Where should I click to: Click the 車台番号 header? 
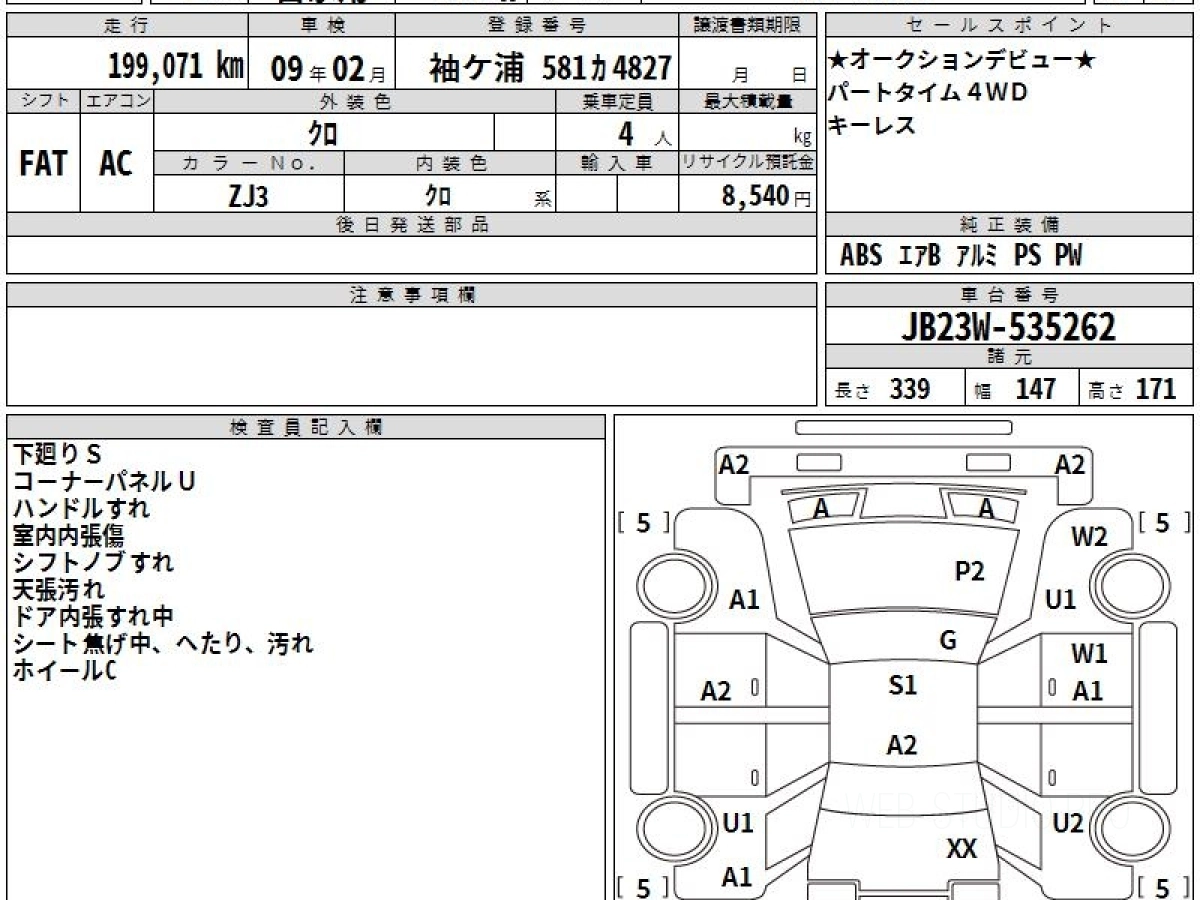(1010, 295)
